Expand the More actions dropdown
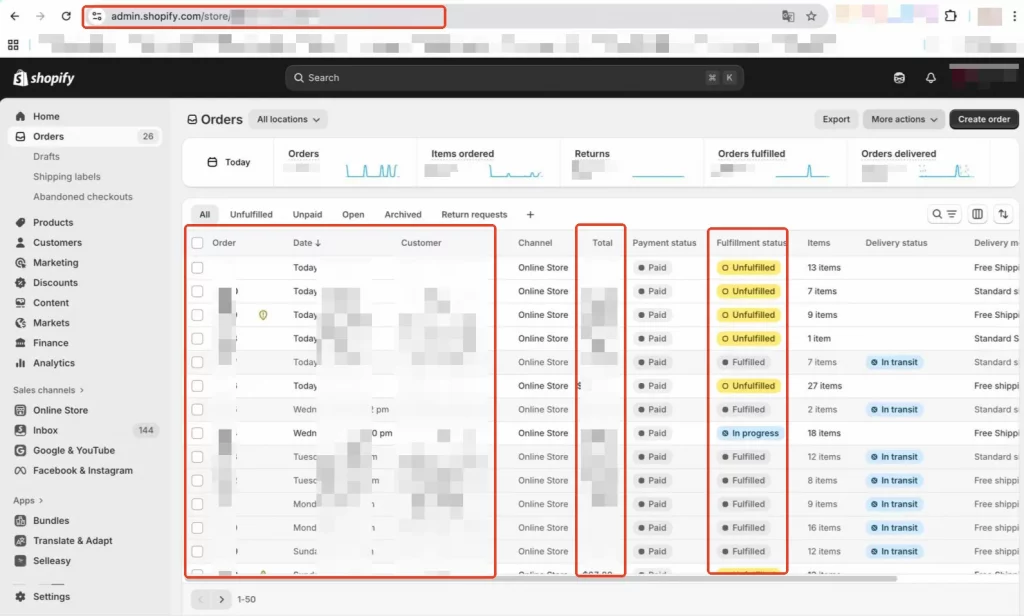Viewport: 1024px width, 616px height. click(x=904, y=119)
